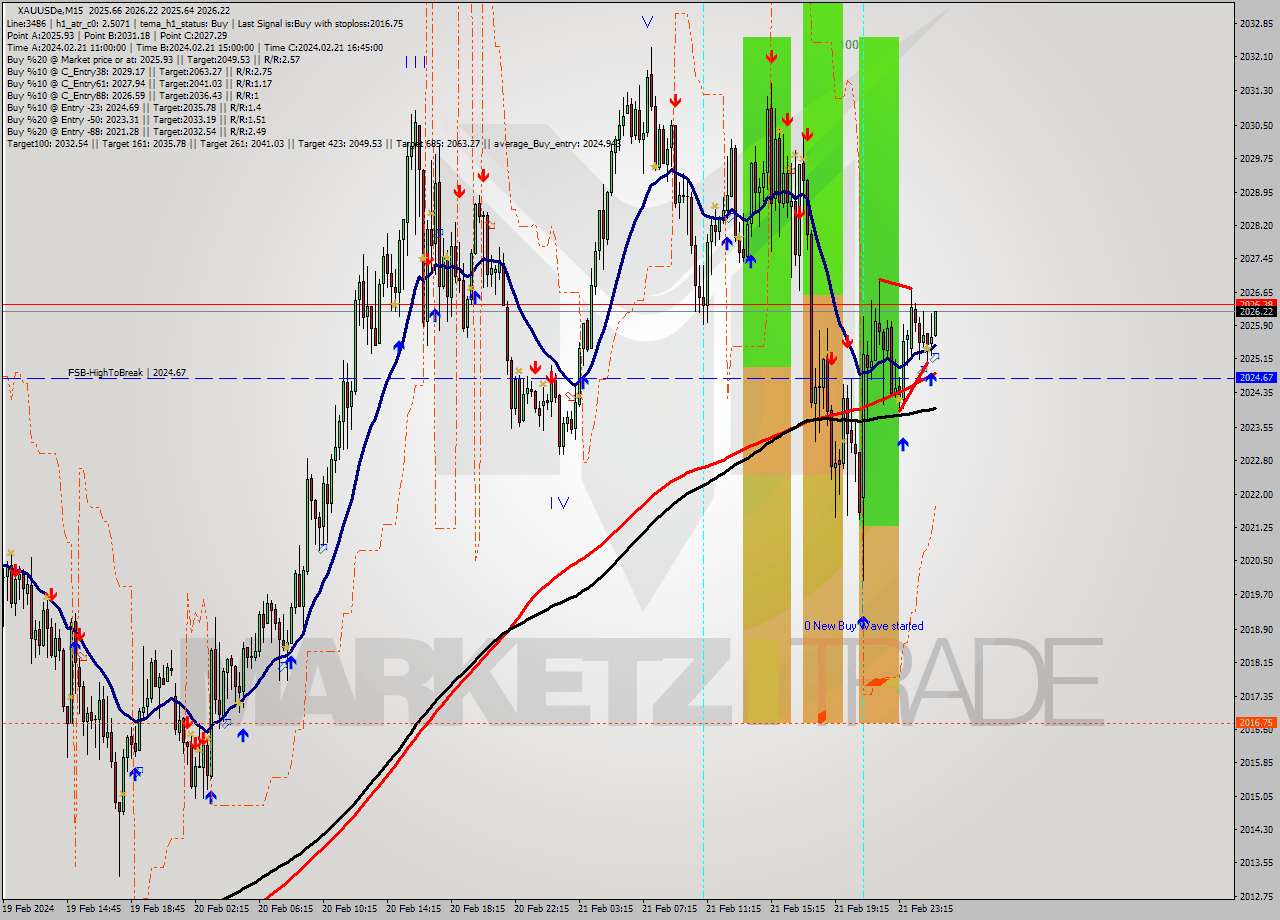The image size is (1280, 920).
Task: Select the blue 'I V' wave label
Action: click(559, 503)
